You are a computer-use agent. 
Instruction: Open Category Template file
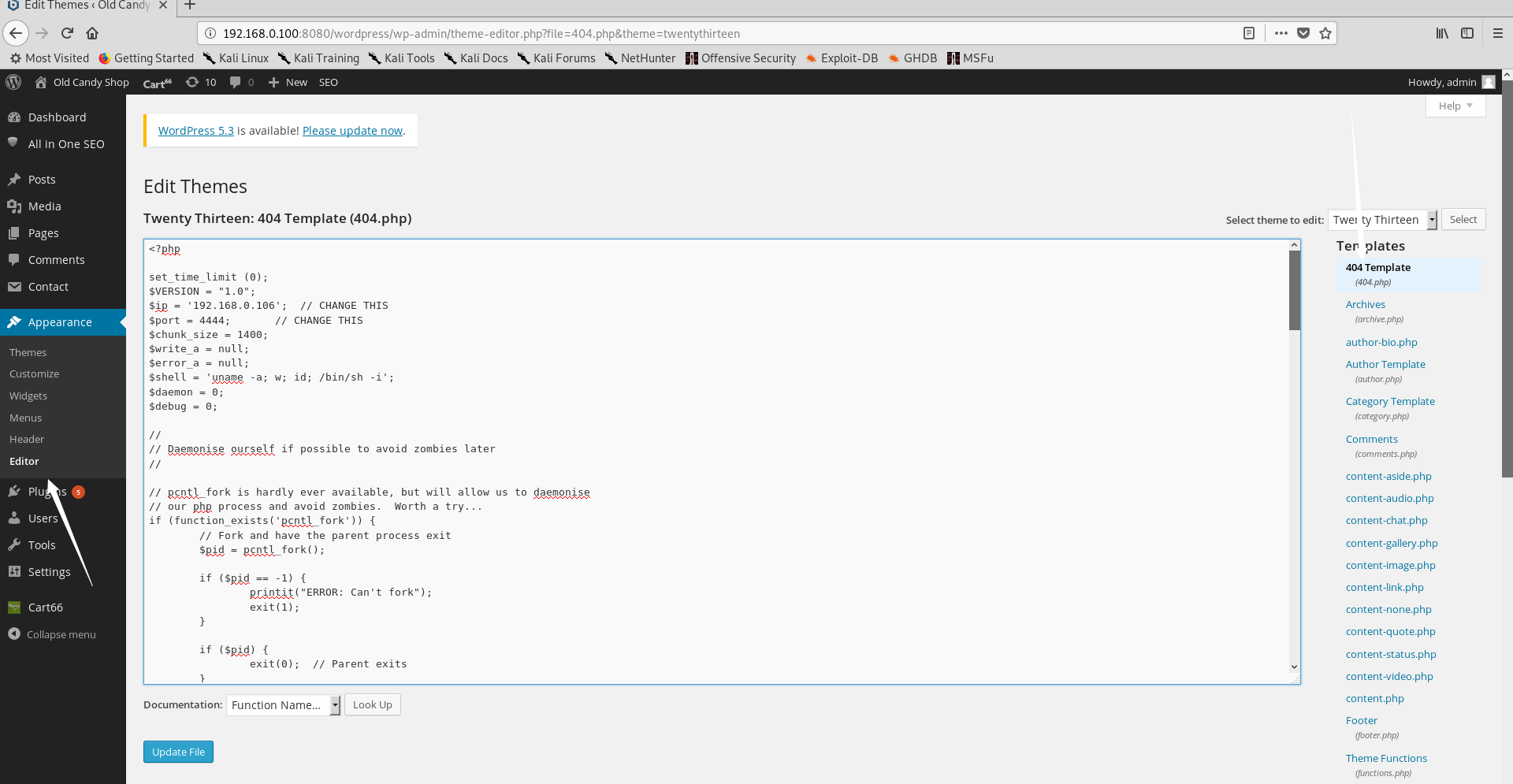[x=1390, y=402]
